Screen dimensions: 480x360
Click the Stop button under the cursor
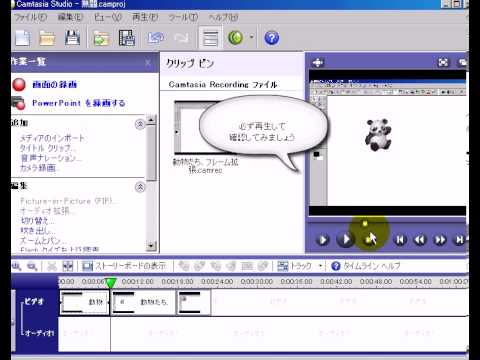pos(368,239)
